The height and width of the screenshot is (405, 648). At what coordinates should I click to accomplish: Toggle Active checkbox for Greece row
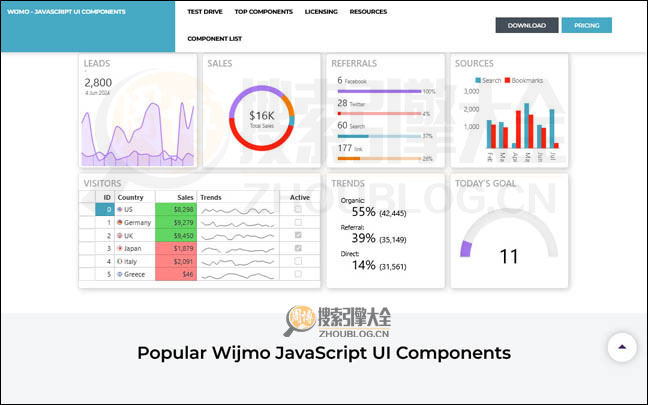(x=298, y=274)
